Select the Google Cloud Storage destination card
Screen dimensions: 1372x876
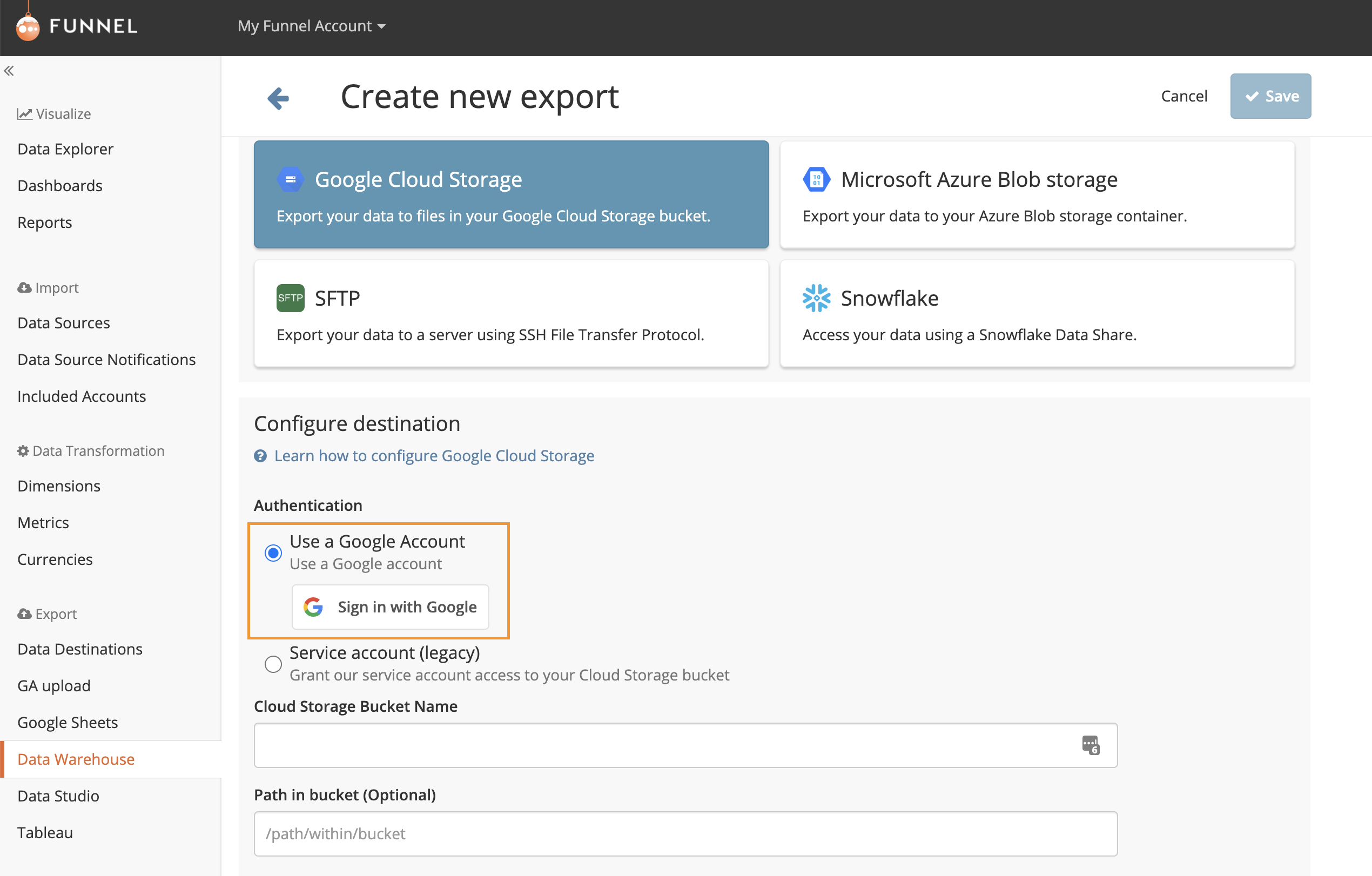coord(510,195)
